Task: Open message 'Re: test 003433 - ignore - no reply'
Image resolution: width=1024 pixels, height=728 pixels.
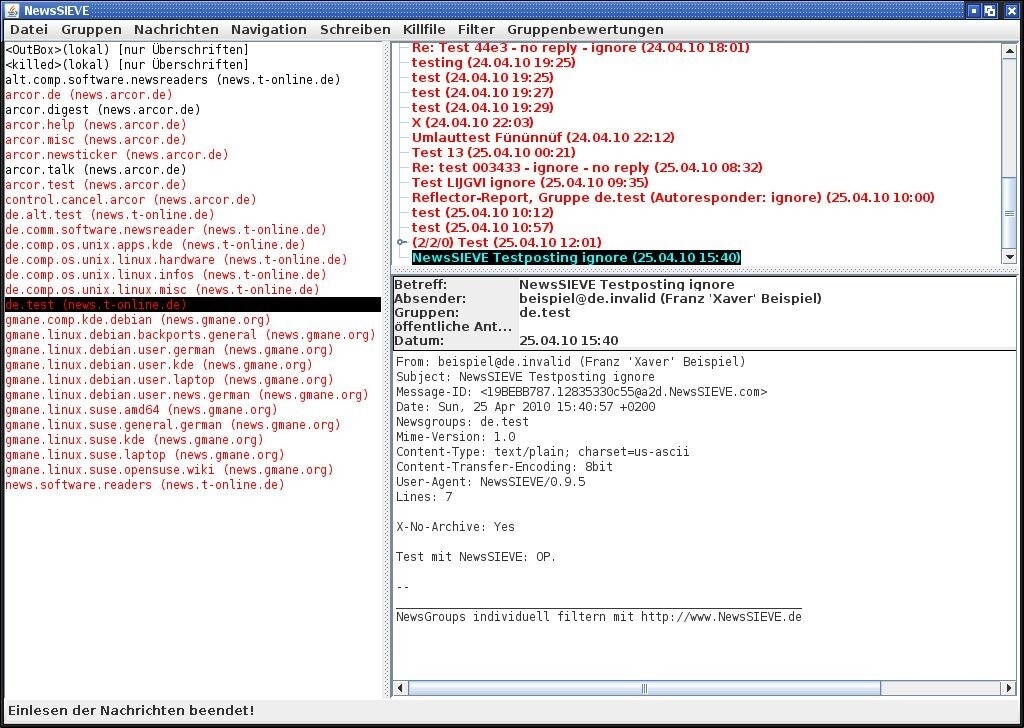Action: [587, 168]
